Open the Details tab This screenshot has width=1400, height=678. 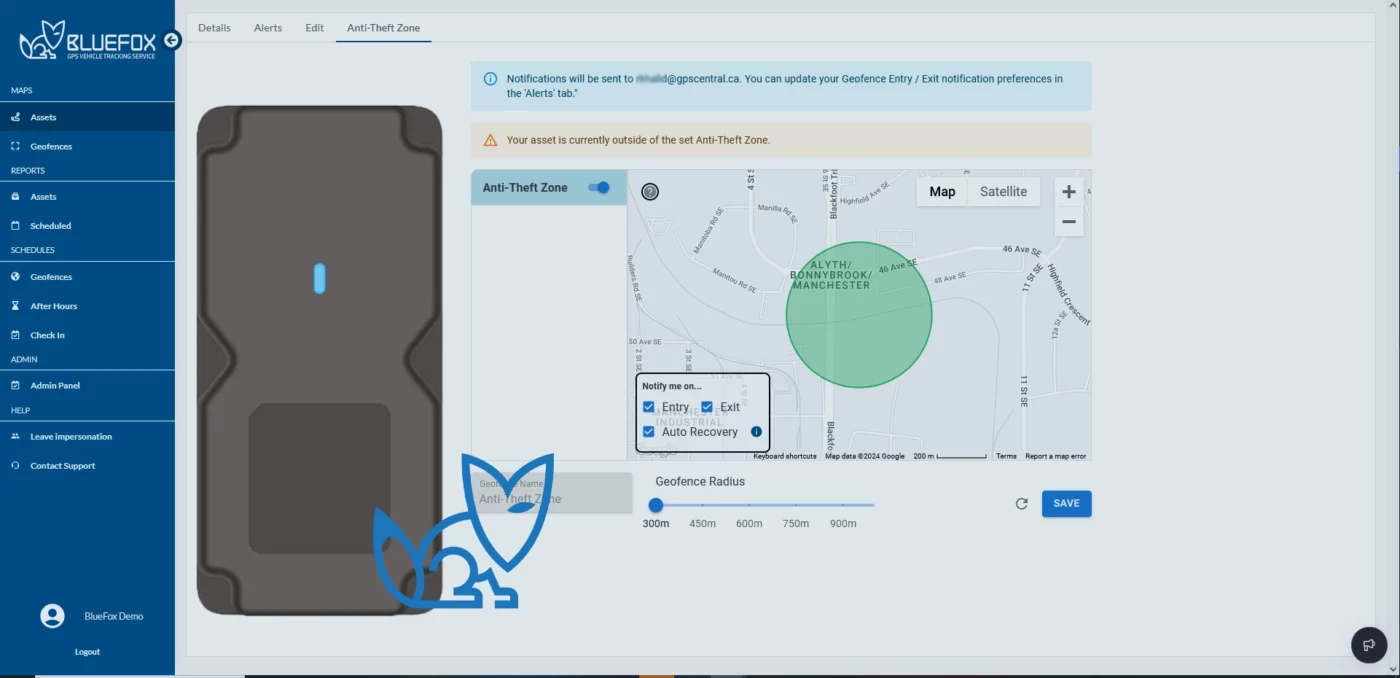[x=214, y=28]
